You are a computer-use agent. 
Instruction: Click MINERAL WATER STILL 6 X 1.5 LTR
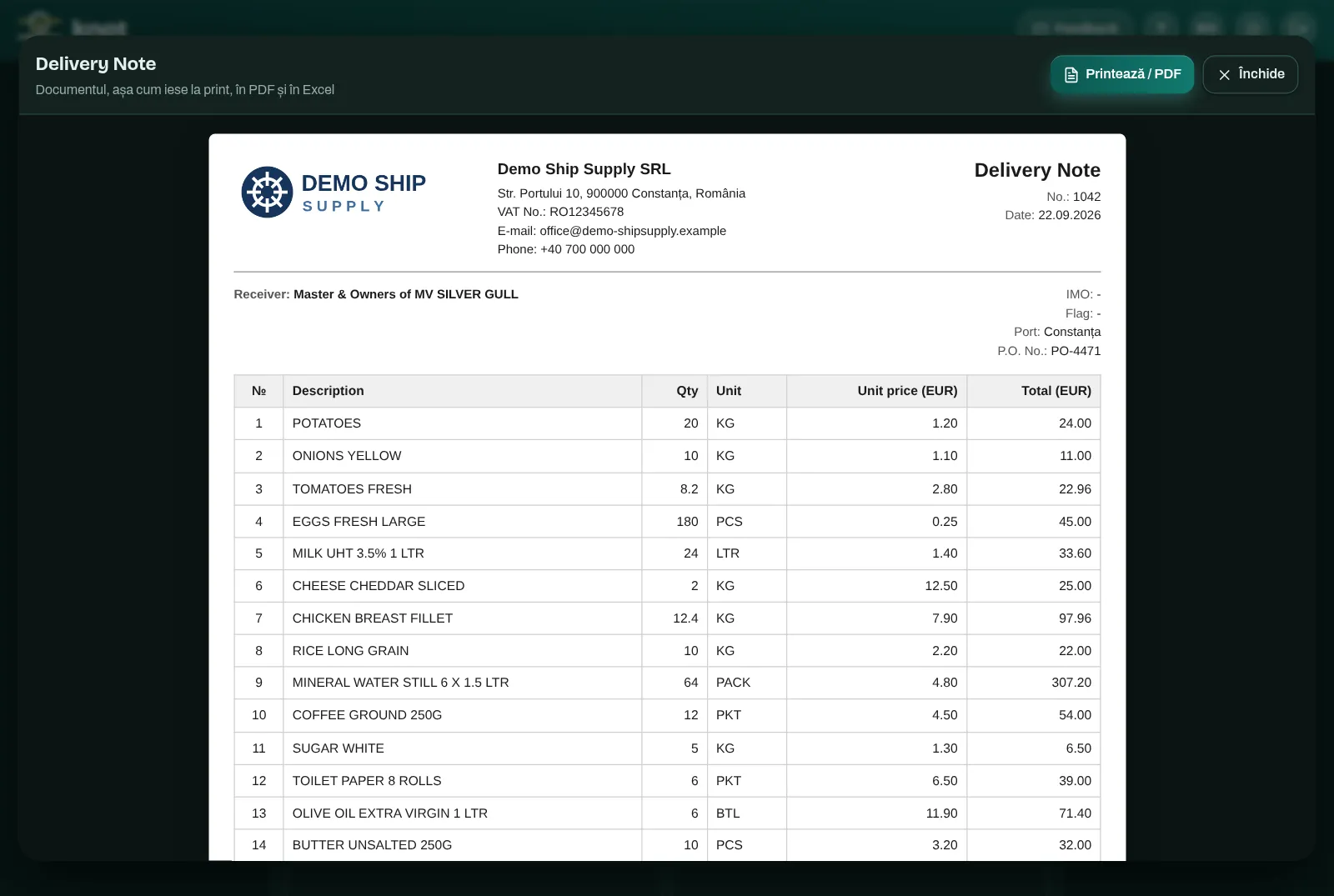point(401,683)
